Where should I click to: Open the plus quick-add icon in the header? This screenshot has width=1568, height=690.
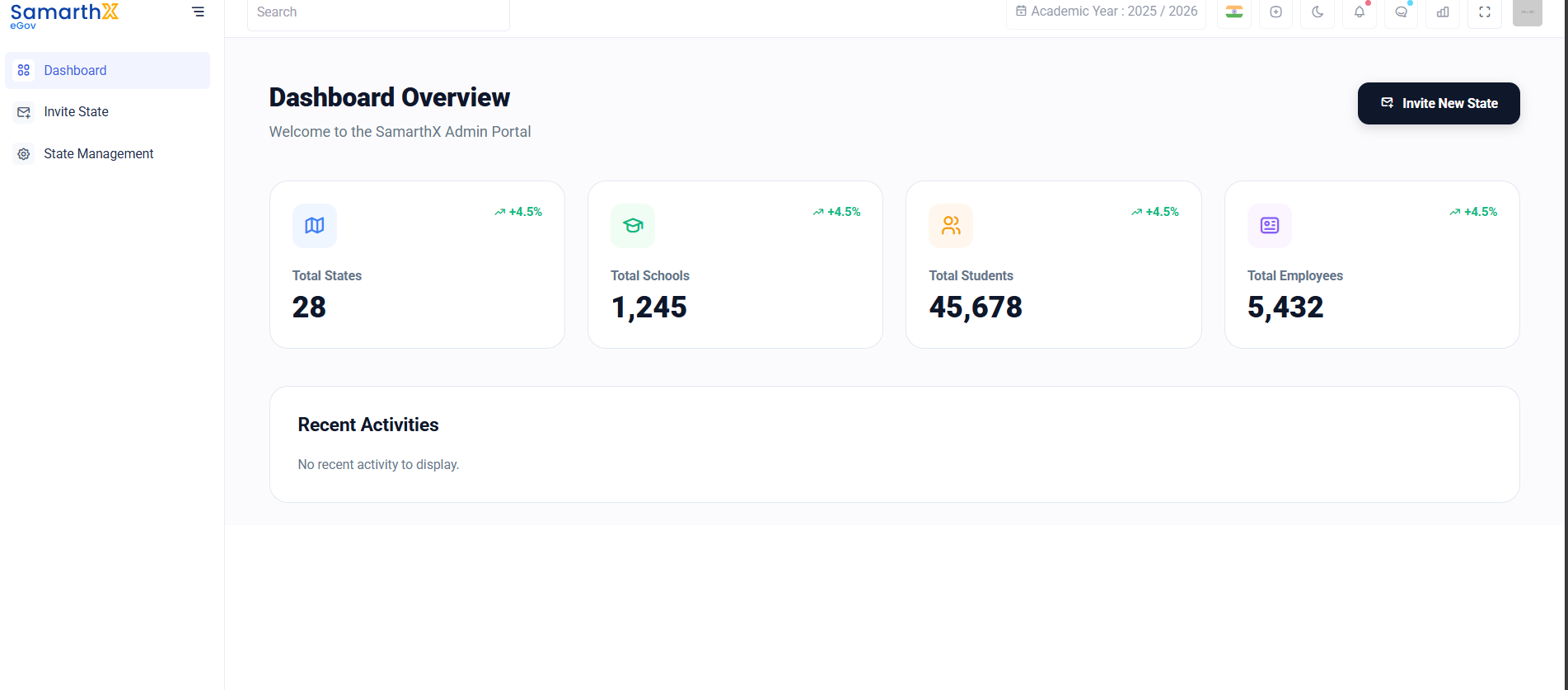point(1275,12)
